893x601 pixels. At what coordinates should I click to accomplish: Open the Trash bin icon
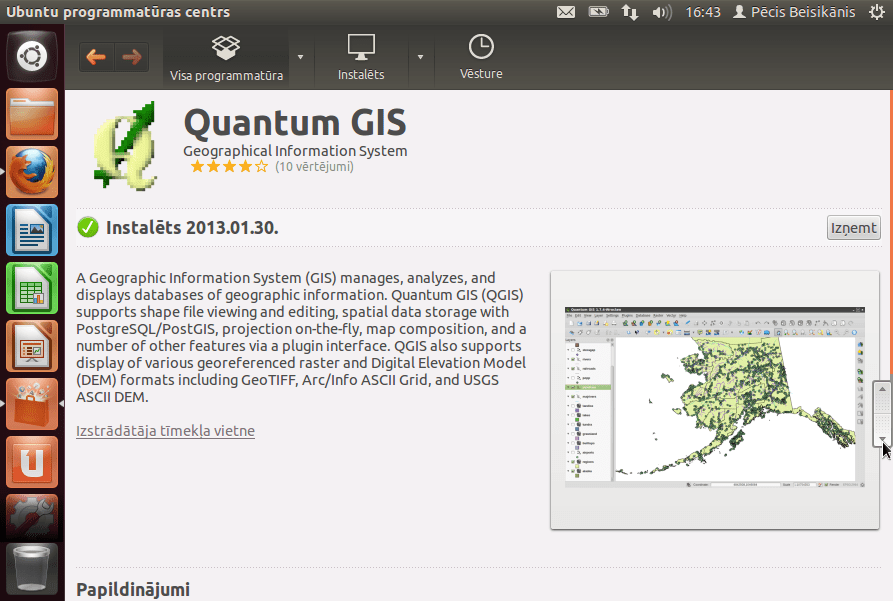(x=32, y=569)
